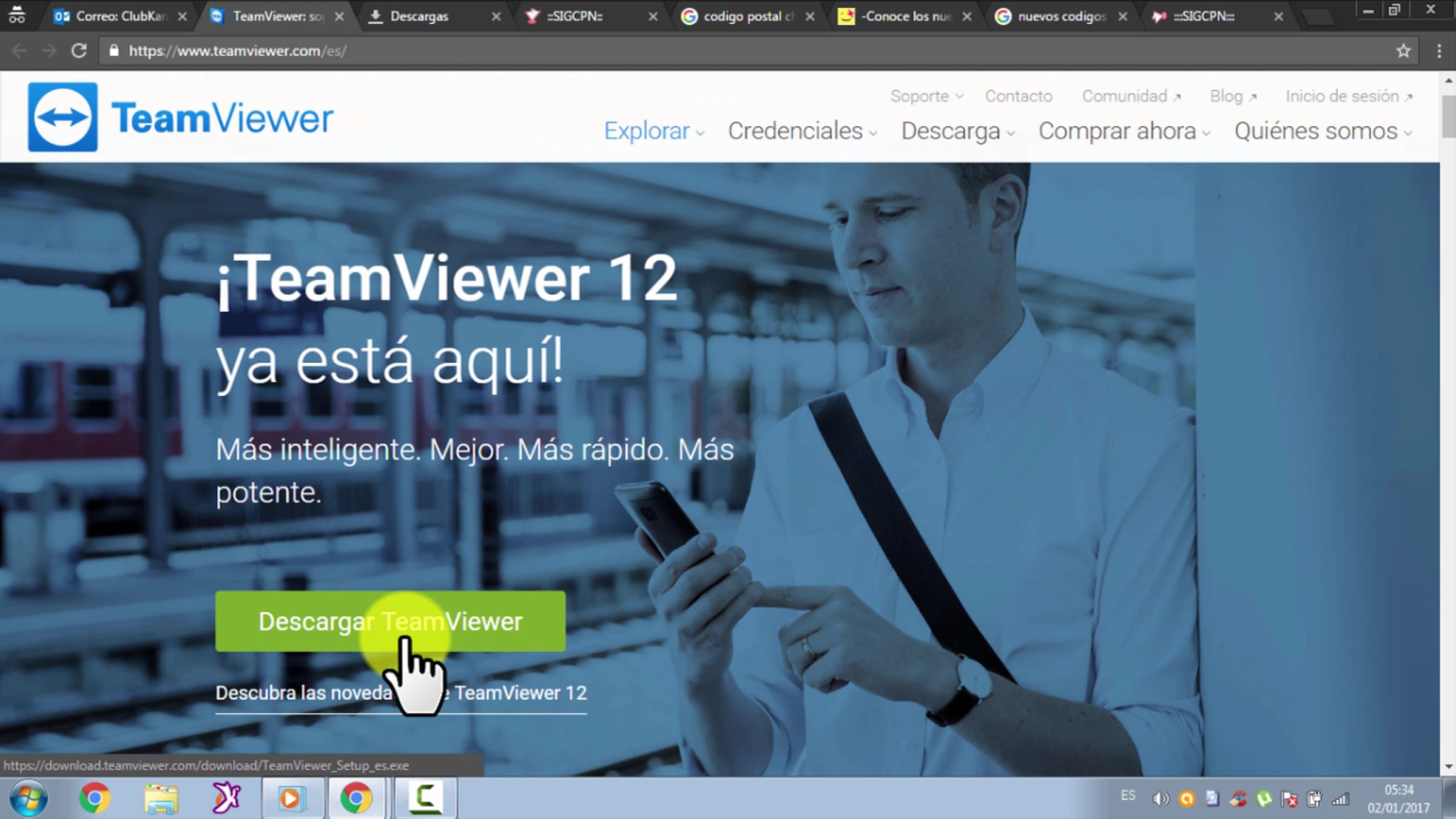Click the media player taskbar icon
1456x819 pixels.
(x=292, y=798)
